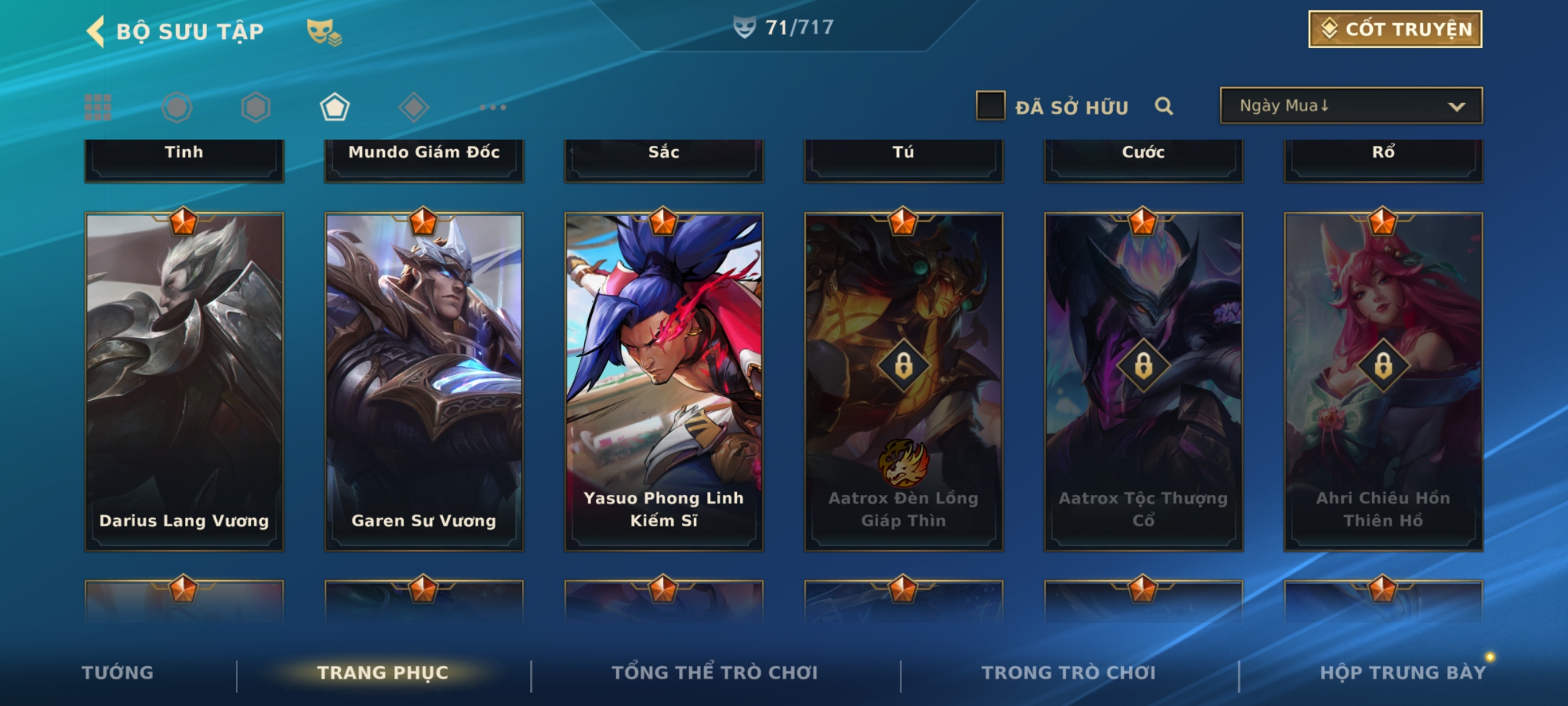Filter by the hexagon rarity icon
The width and height of the screenshot is (1568, 706).
point(255,107)
